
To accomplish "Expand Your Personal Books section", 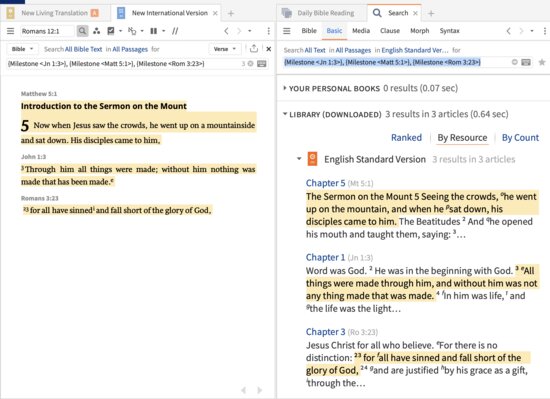I will [x=285, y=88].
